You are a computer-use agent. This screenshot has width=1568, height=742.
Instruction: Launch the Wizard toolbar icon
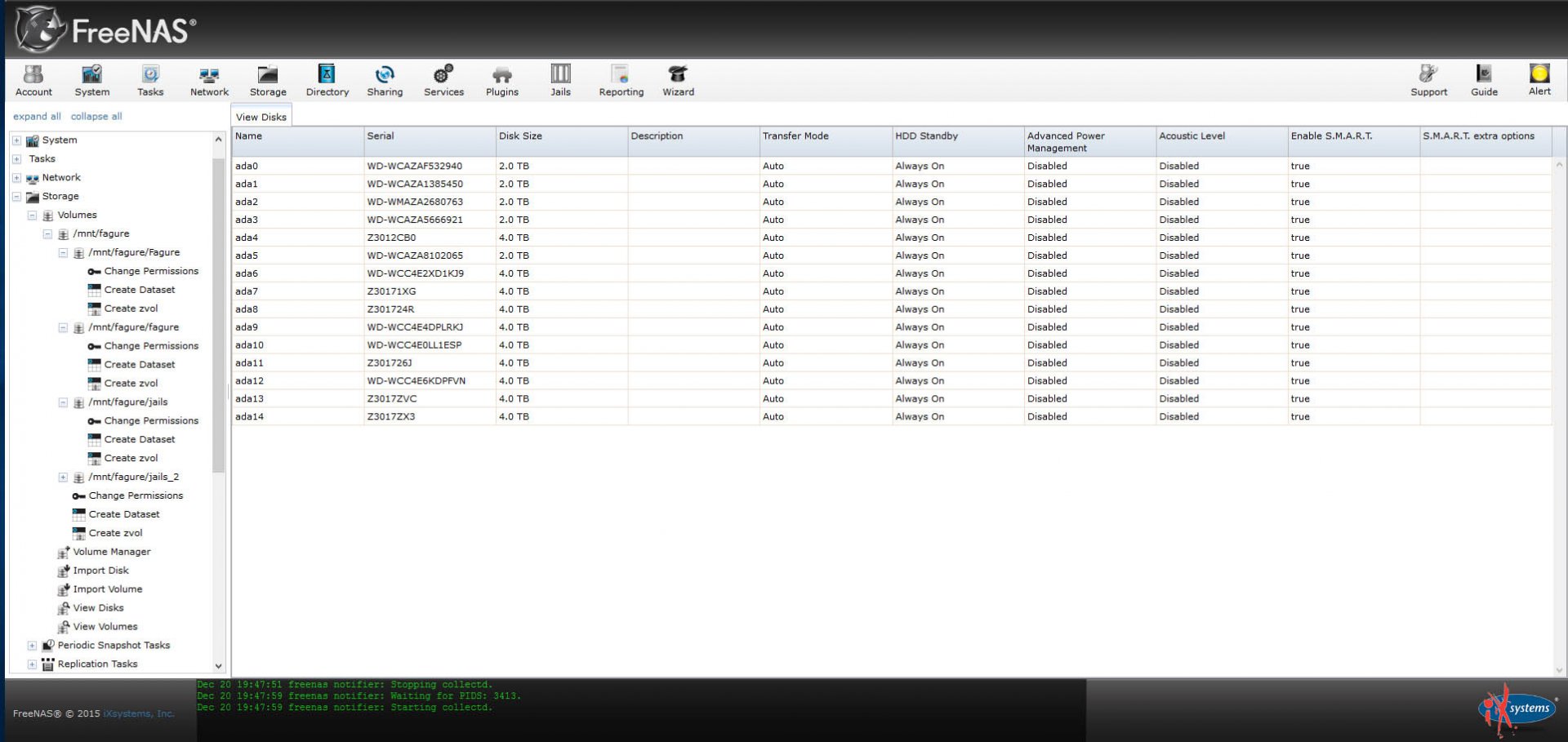(x=678, y=80)
